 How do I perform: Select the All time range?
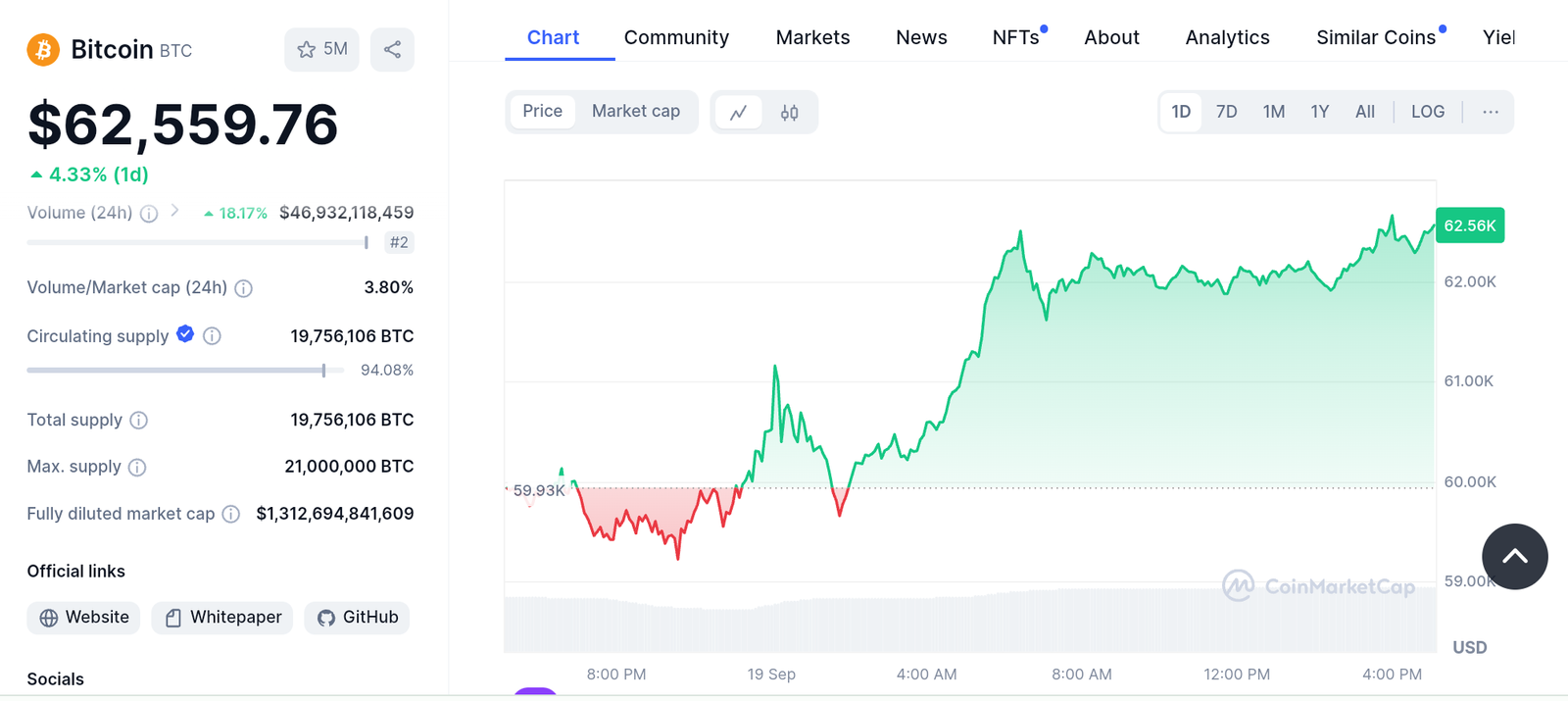[x=1365, y=112]
